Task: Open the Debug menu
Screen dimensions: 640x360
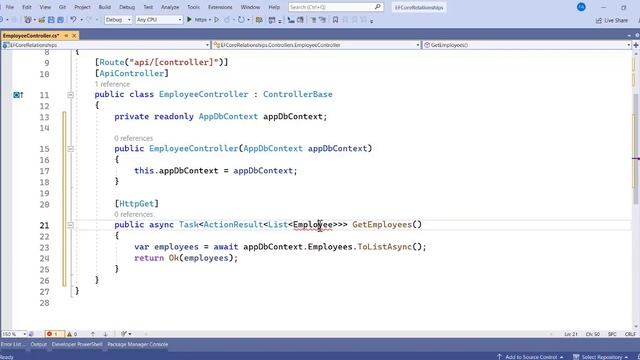Action: coord(127,7)
